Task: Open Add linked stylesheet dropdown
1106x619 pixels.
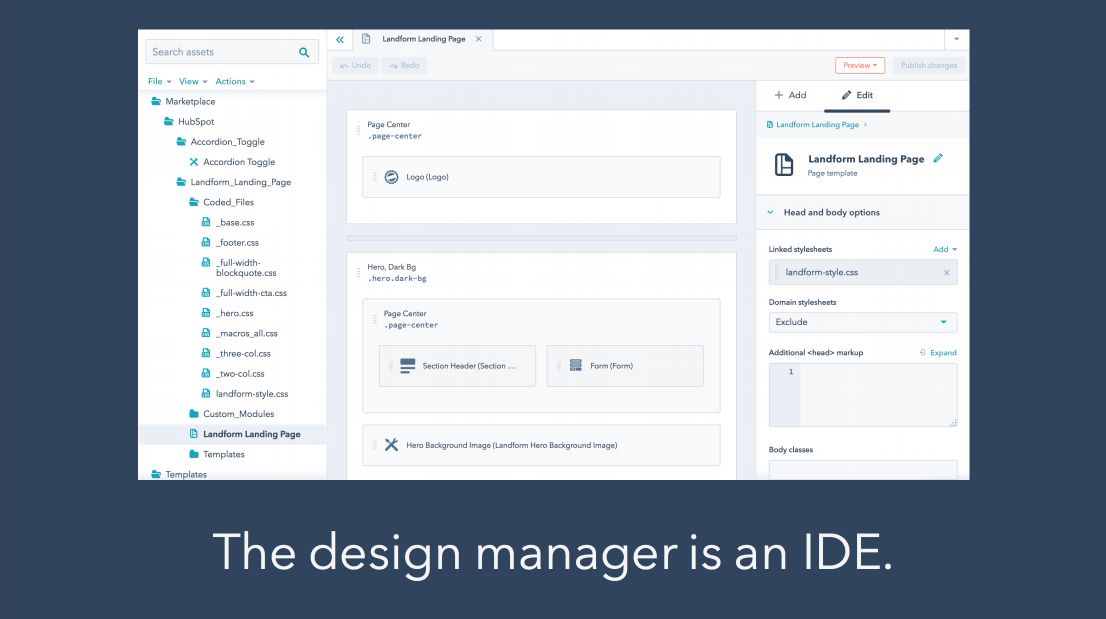Action: point(945,249)
